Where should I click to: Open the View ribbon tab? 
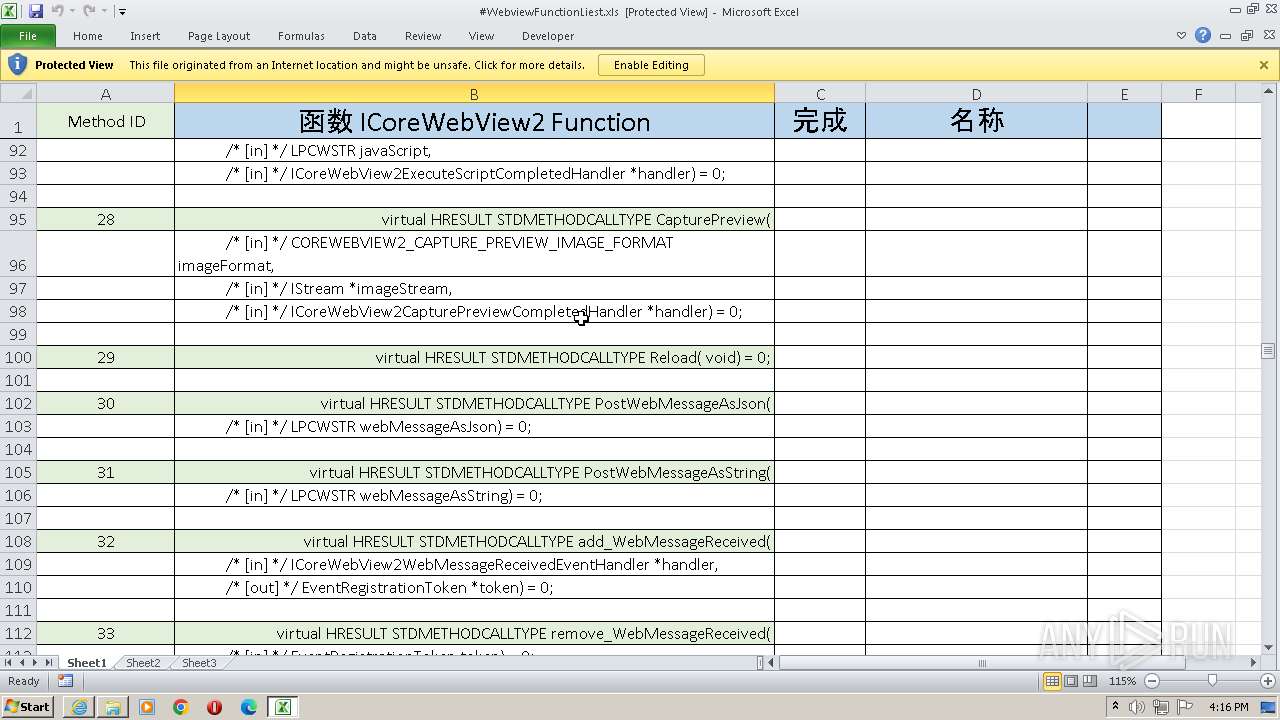point(482,36)
